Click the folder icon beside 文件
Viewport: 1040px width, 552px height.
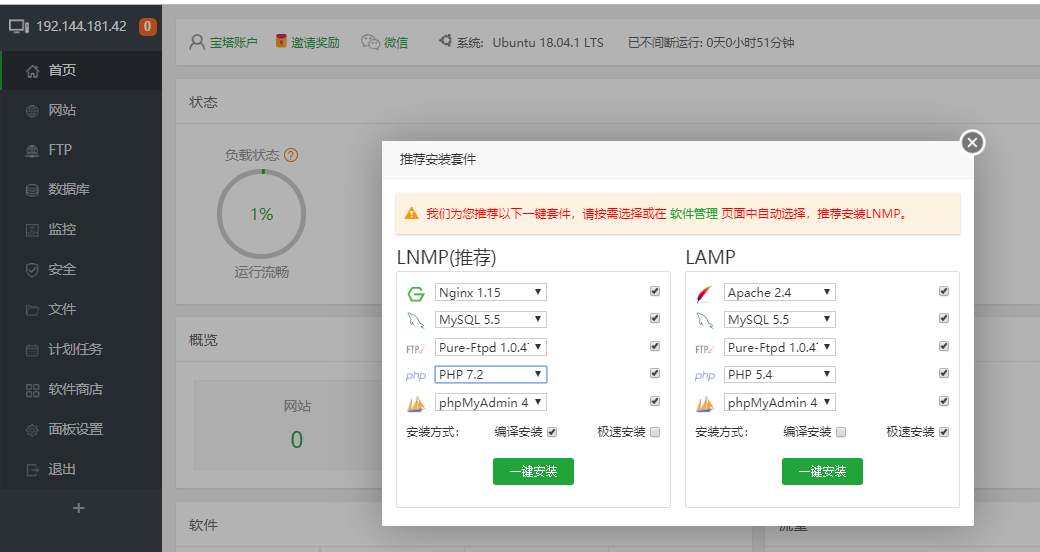(x=32, y=310)
